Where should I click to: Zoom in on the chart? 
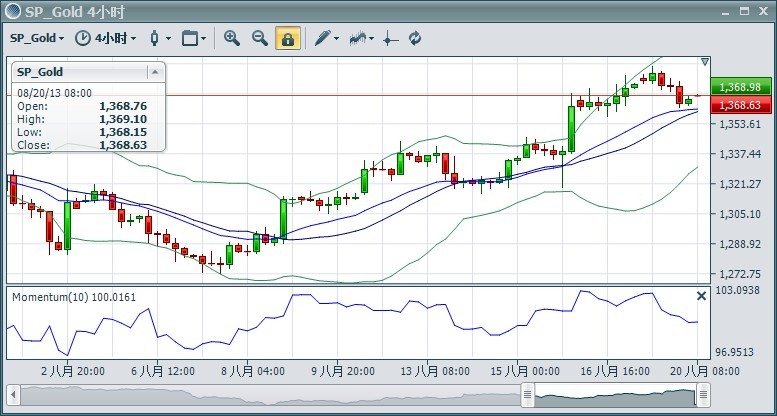[232, 38]
